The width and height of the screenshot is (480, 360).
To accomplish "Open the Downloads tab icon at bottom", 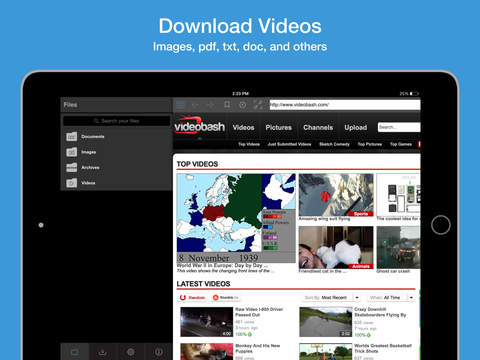I will tap(103, 352).
